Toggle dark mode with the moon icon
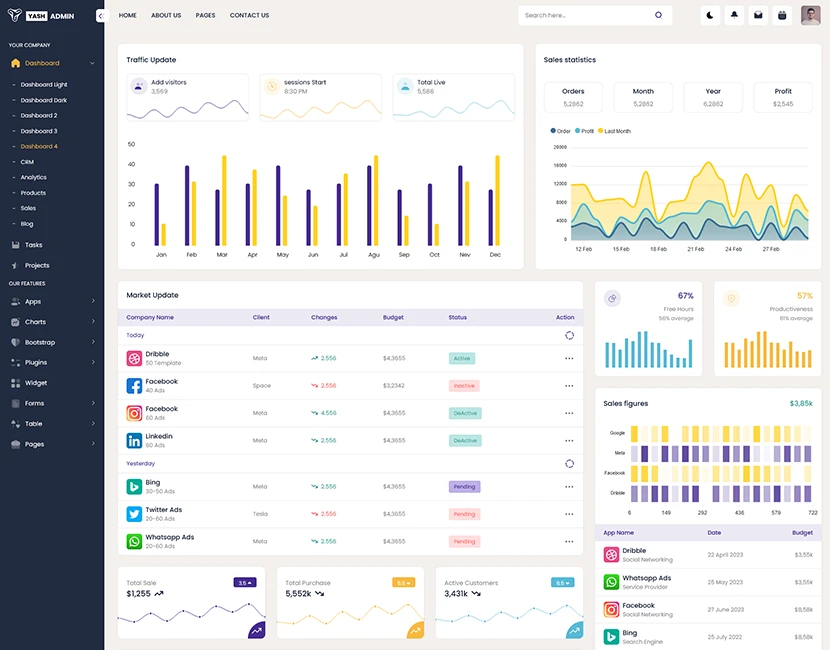This screenshot has width=830, height=650. pyautogui.click(x=710, y=15)
